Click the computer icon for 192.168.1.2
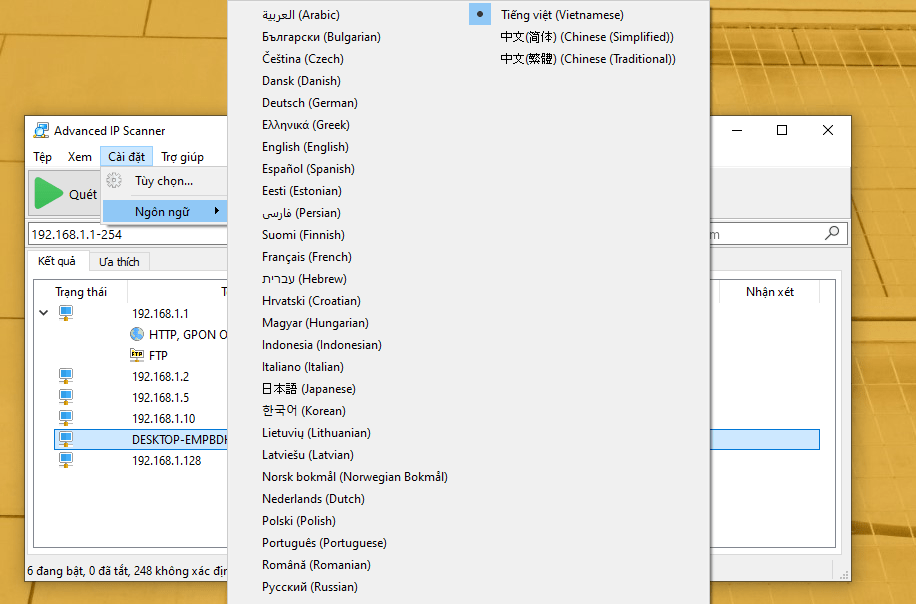The width and height of the screenshot is (916, 604). click(65, 376)
